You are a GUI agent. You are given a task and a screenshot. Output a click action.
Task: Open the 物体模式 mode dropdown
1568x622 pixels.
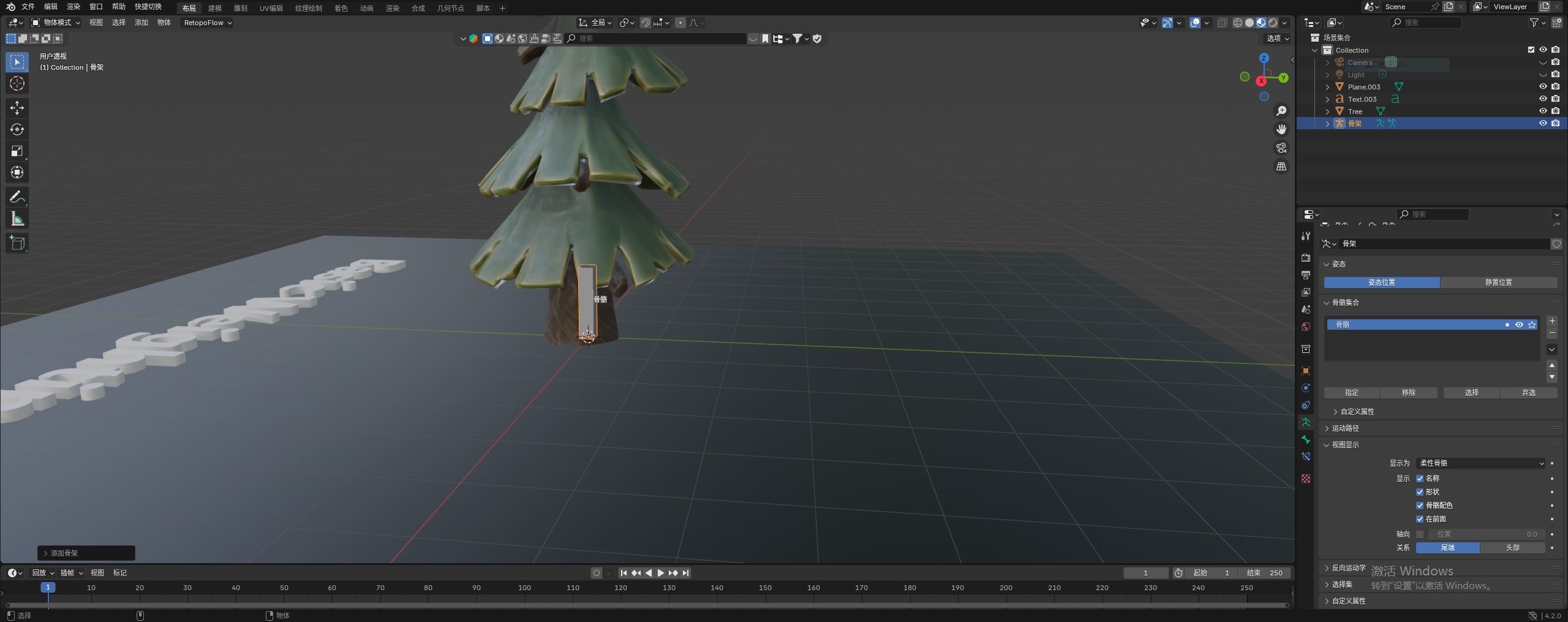[x=56, y=23]
